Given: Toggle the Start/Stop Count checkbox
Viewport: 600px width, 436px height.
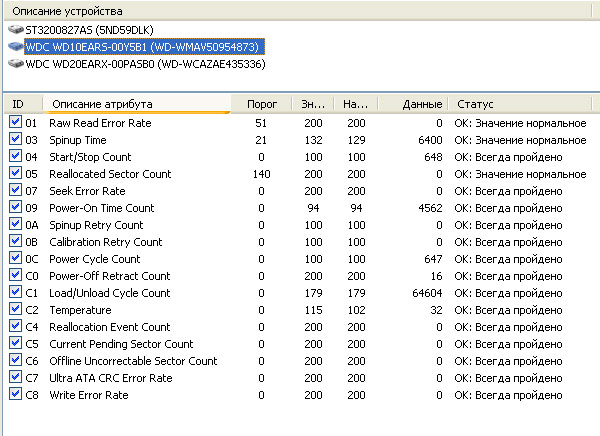Looking at the screenshot, I should (15, 156).
